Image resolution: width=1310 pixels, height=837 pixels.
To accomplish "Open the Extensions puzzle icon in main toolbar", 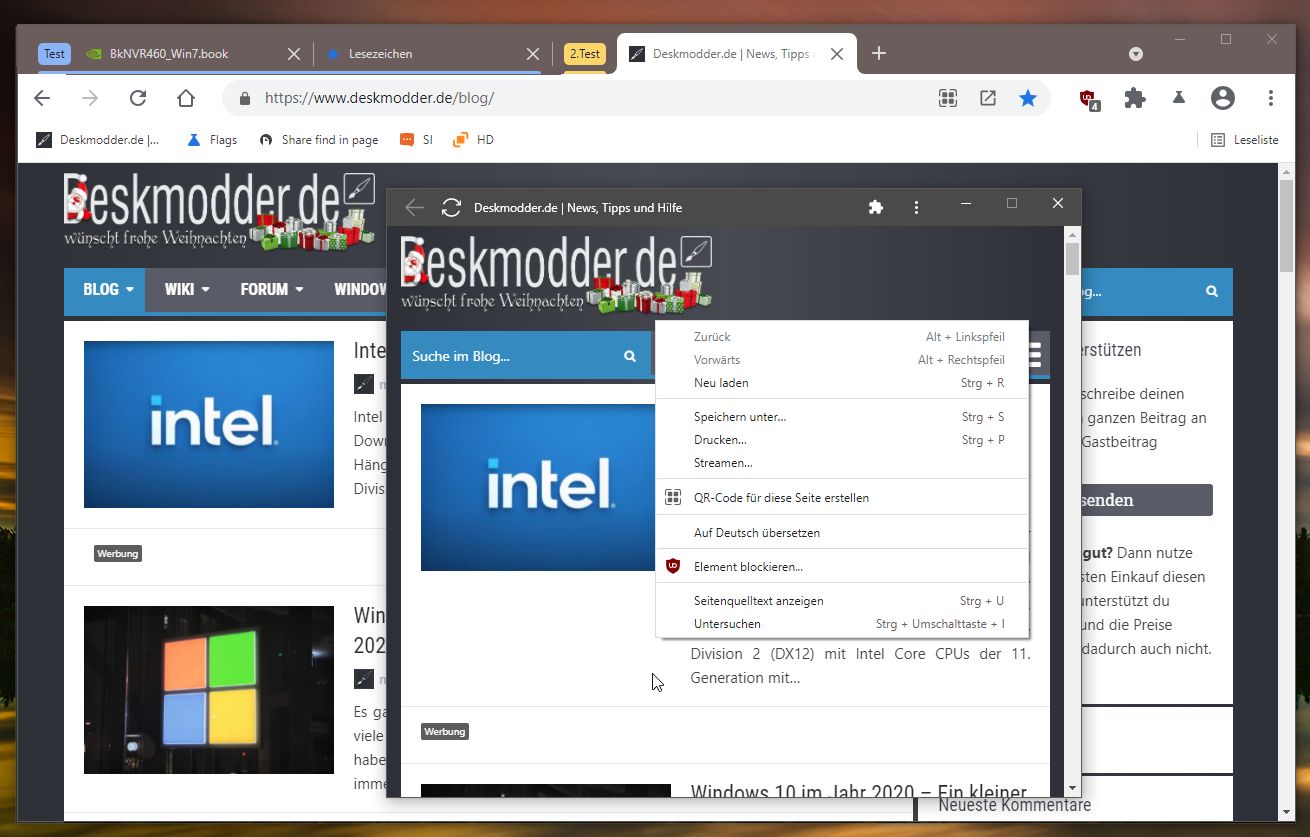I will pos(1134,98).
